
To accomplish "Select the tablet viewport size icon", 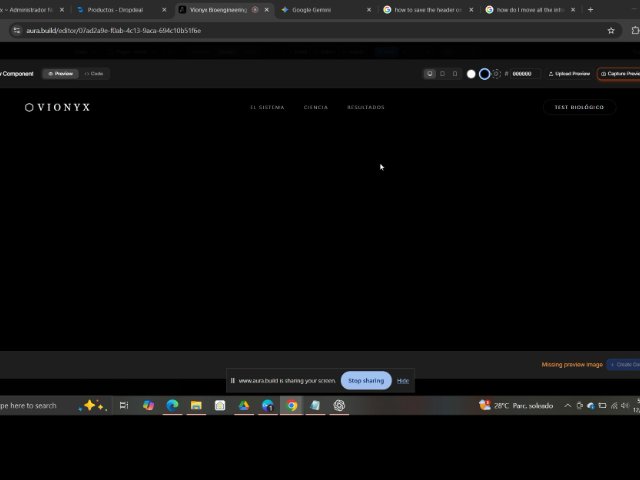I will (443, 73).
